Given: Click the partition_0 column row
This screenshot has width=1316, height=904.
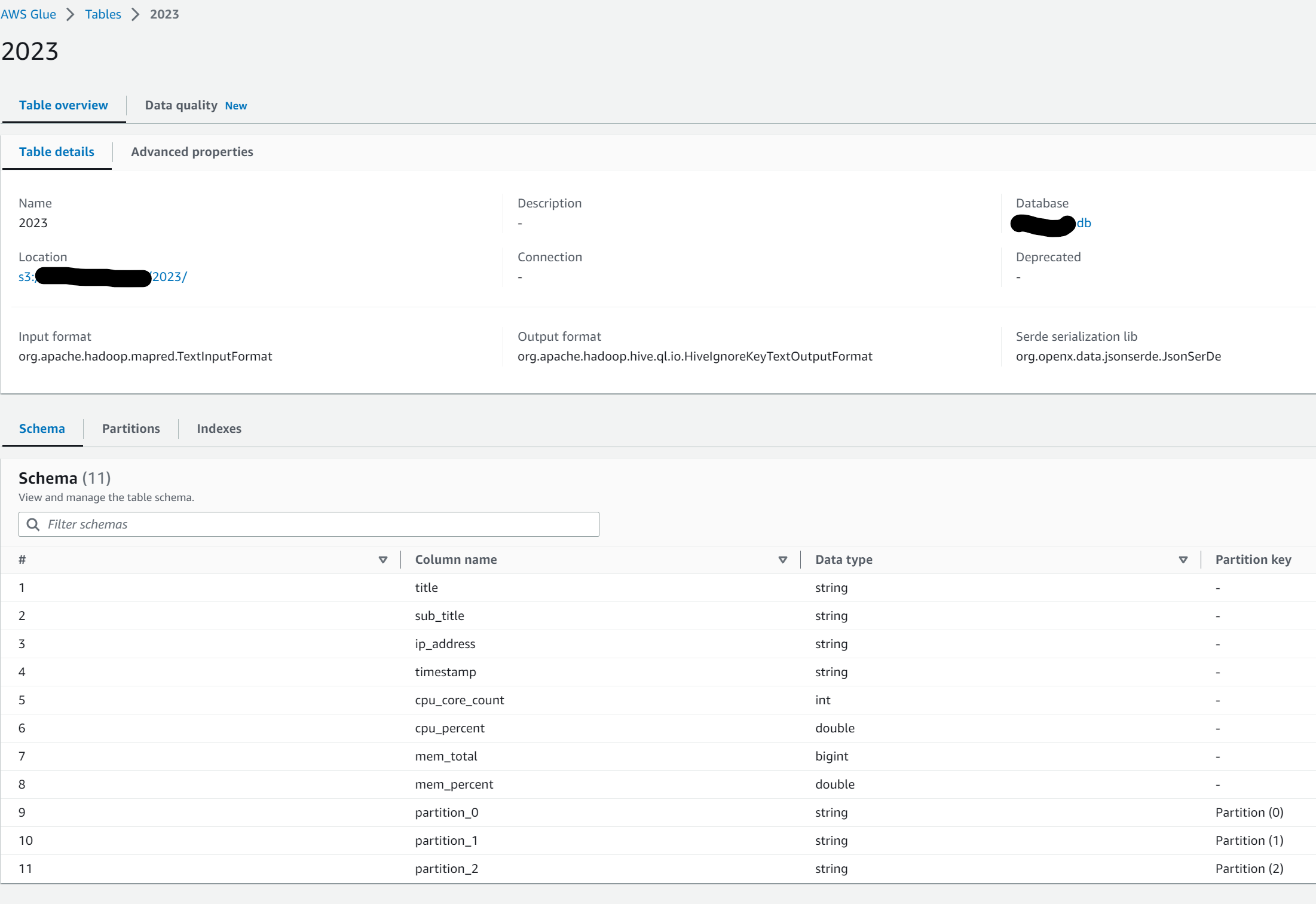Looking at the screenshot, I should (446, 813).
